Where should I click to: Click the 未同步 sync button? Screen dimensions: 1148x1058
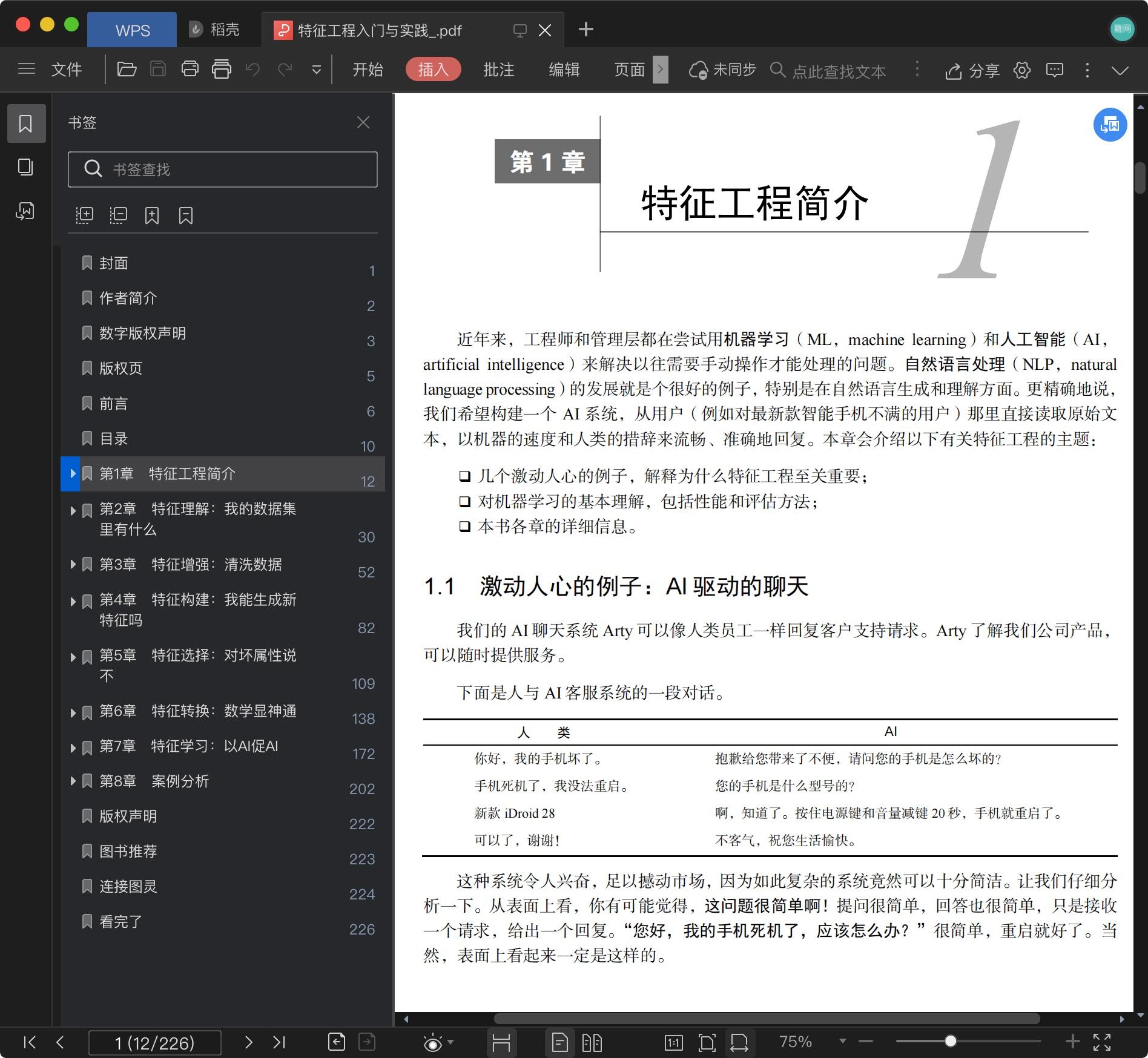click(723, 70)
